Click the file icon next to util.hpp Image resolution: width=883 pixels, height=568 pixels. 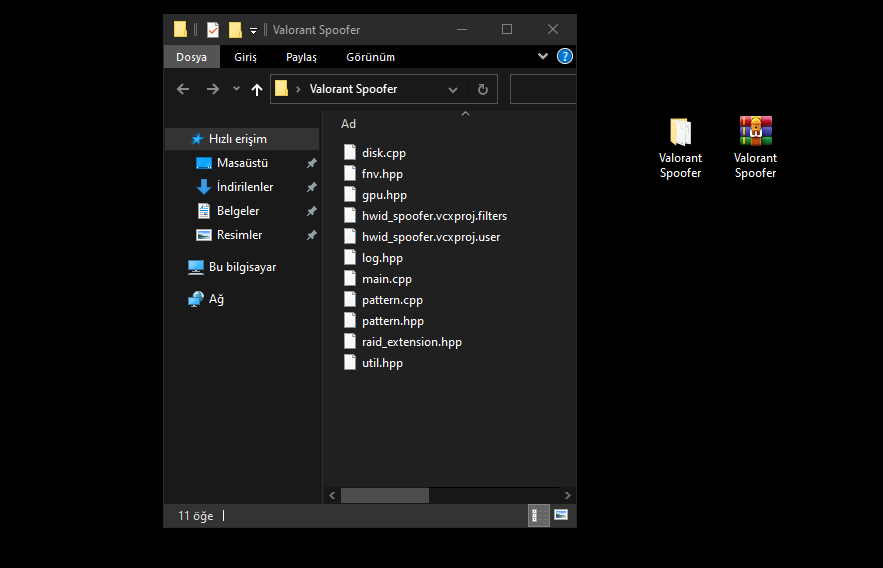click(x=350, y=362)
